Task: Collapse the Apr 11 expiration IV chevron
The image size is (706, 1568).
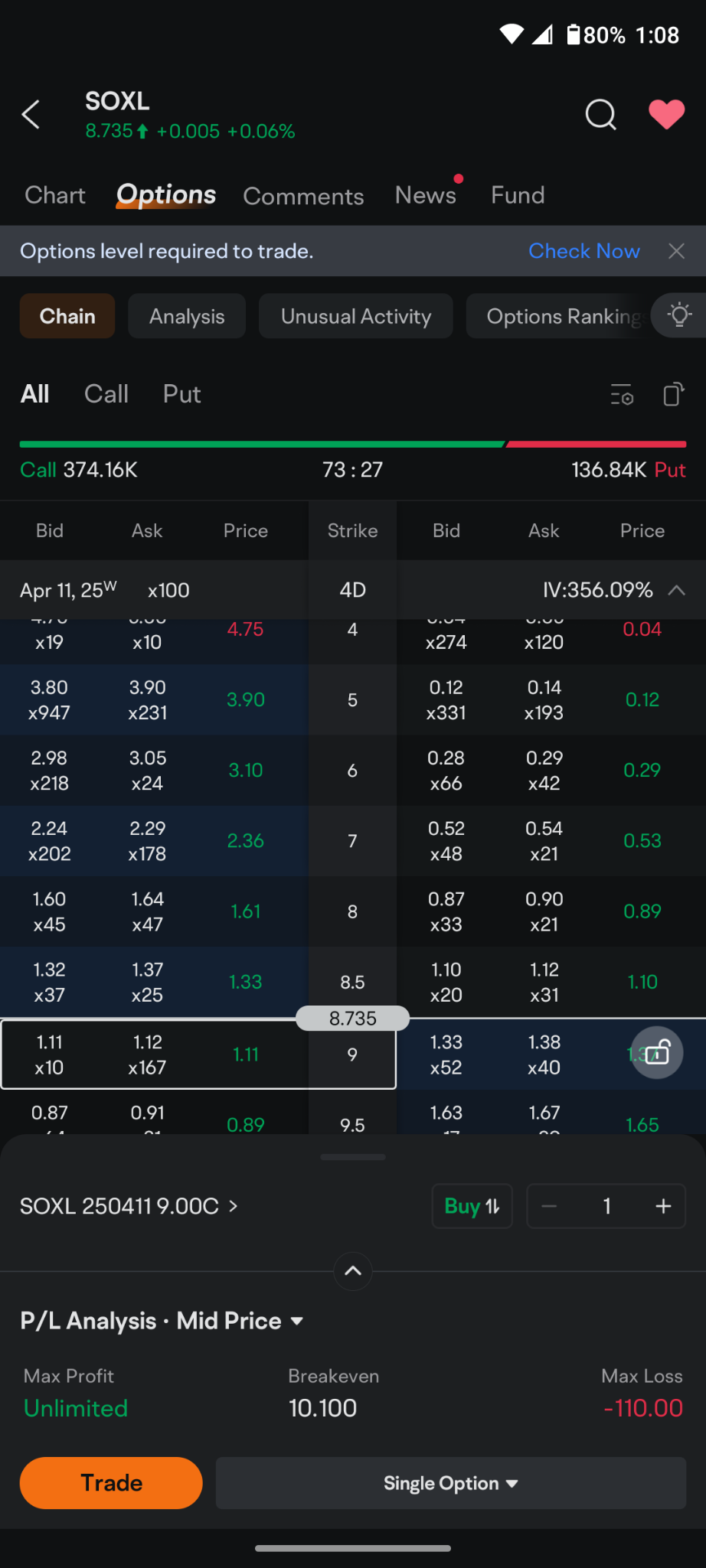Action: click(677, 590)
